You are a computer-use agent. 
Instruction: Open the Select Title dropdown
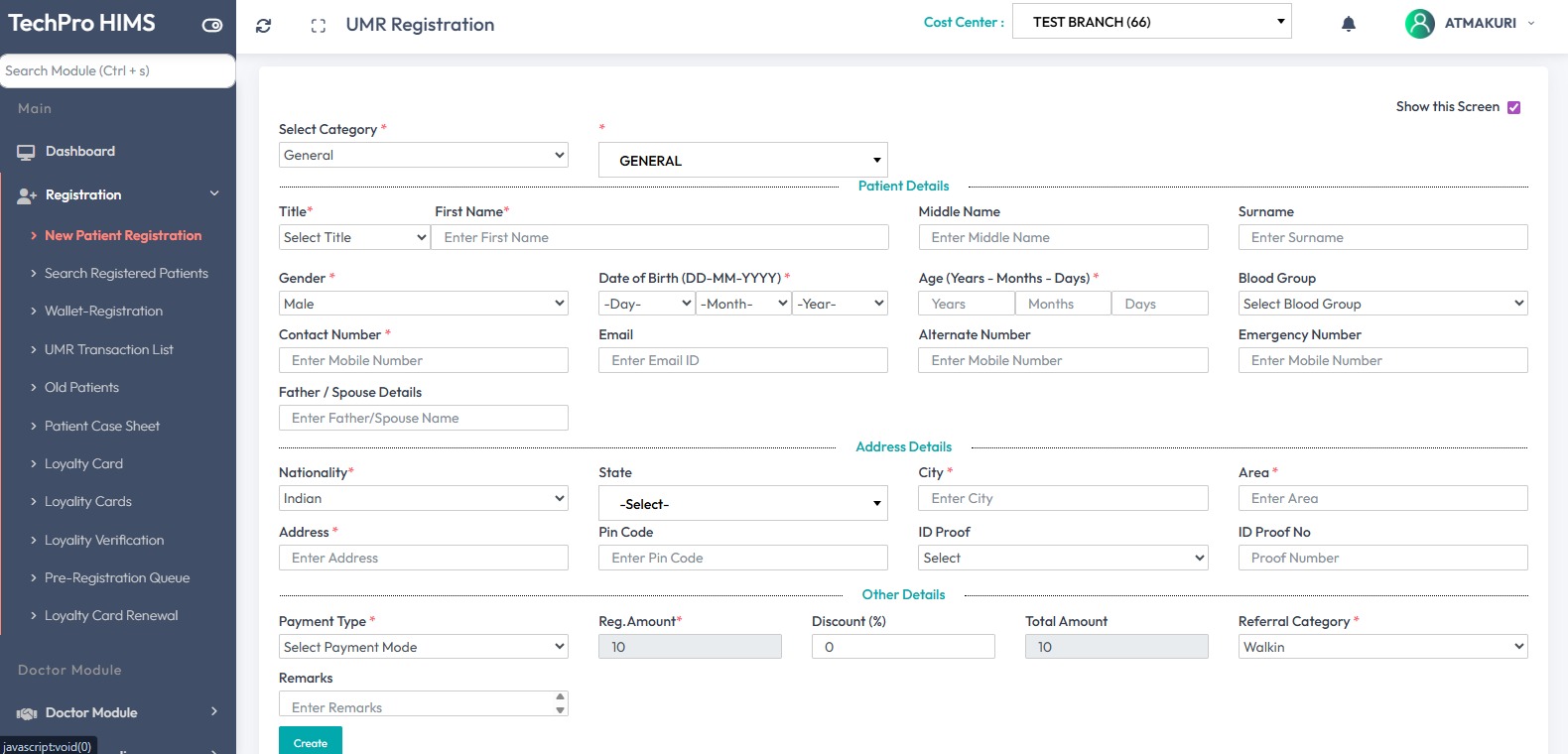click(354, 237)
